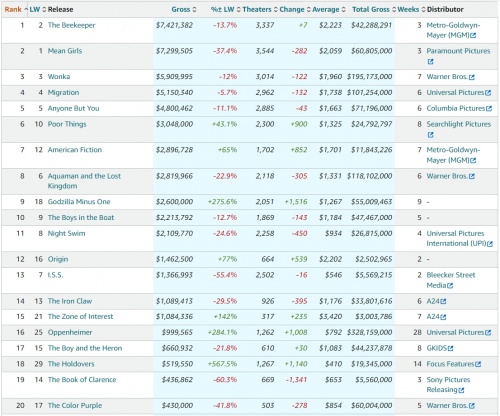500x416 pixels.
Task: Open external link icon under Paramount Pictures
Action: click(x=430, y=62)
